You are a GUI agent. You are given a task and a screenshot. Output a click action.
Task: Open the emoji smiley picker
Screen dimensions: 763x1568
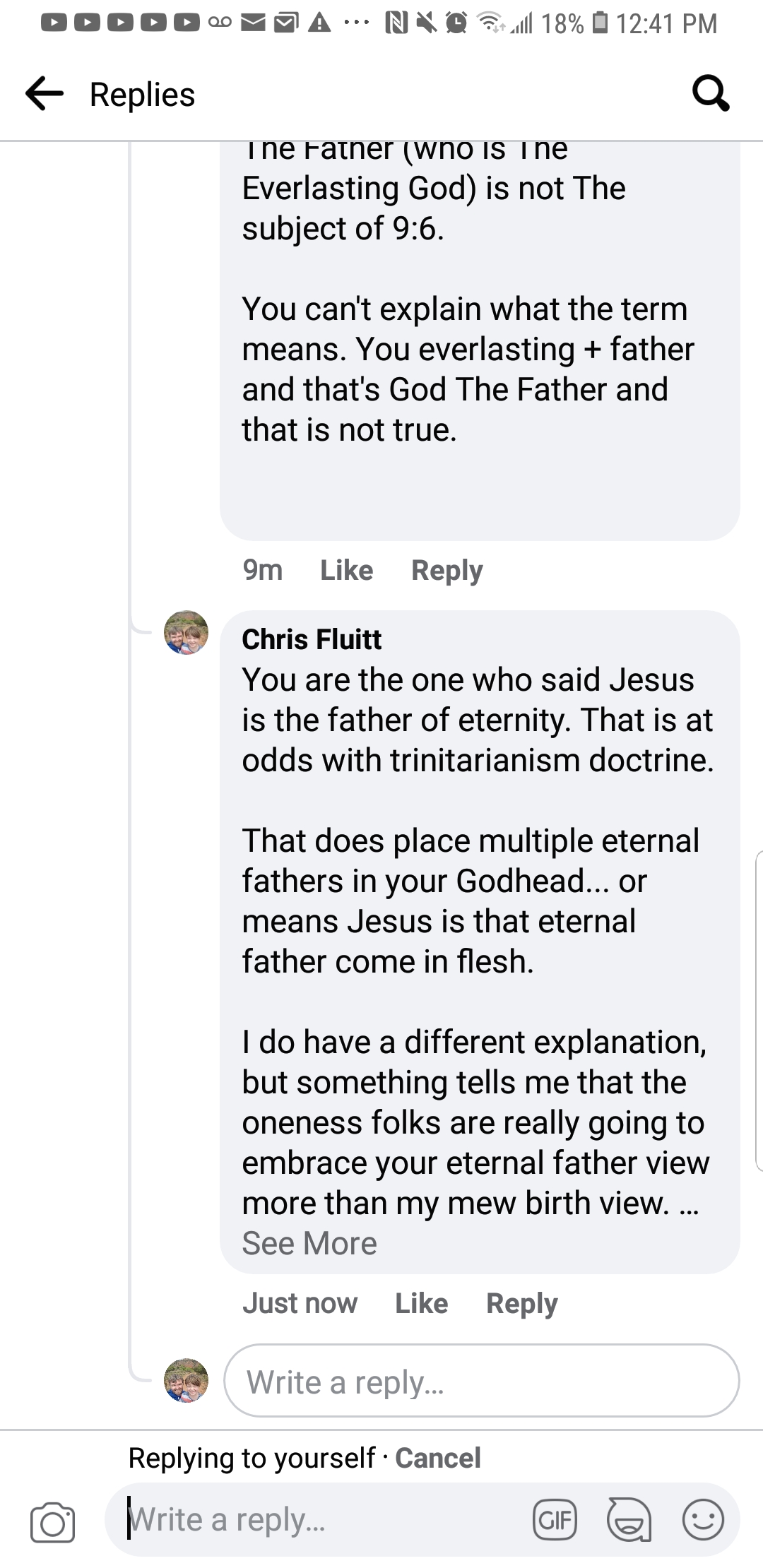[x=703, y=1519]
